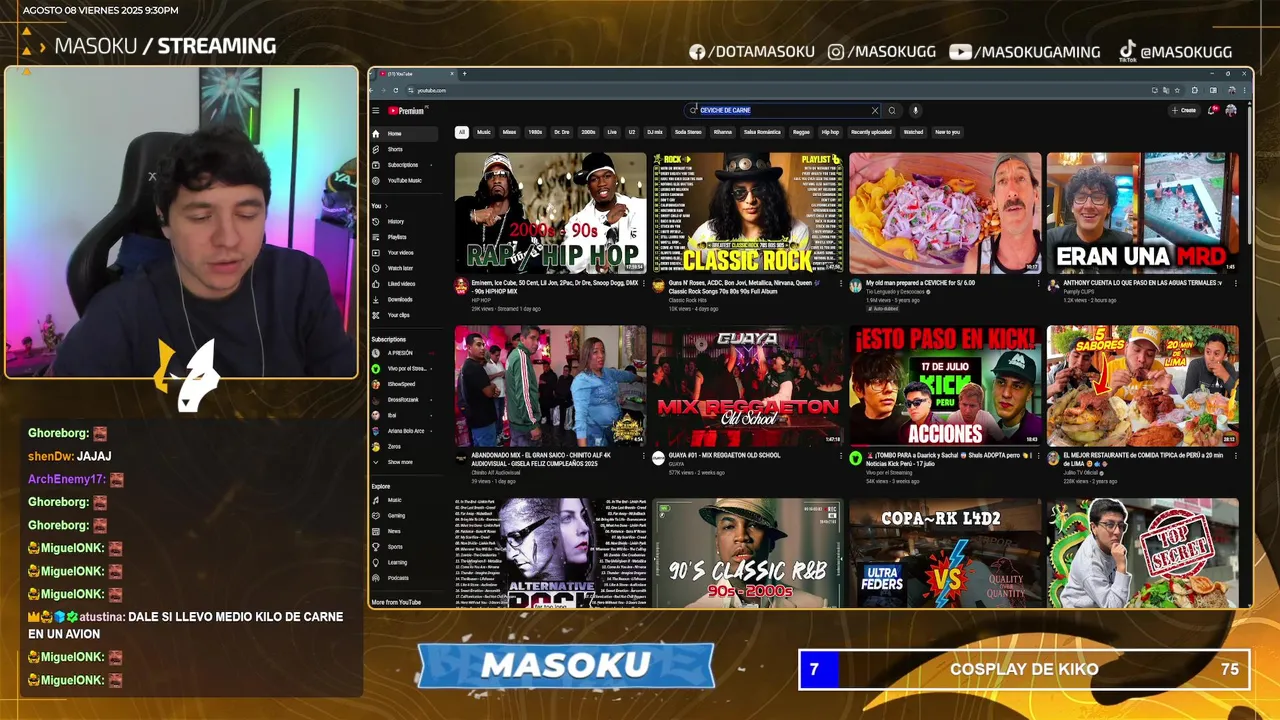The width and height of the screenshot is (1280, 720).
Task: Open the A PRESIÓN subscription channel
Action: click(x=404, y=353)
